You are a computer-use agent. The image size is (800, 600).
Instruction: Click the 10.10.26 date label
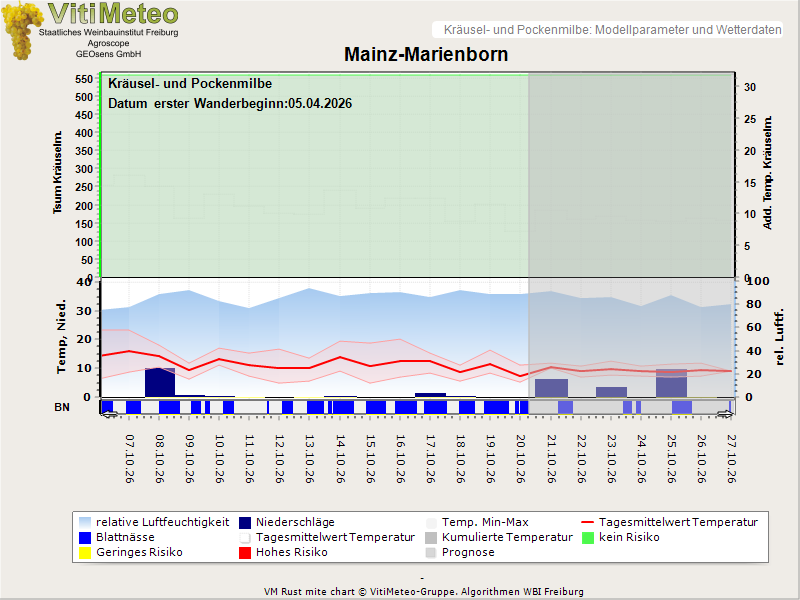click(220, 459)
